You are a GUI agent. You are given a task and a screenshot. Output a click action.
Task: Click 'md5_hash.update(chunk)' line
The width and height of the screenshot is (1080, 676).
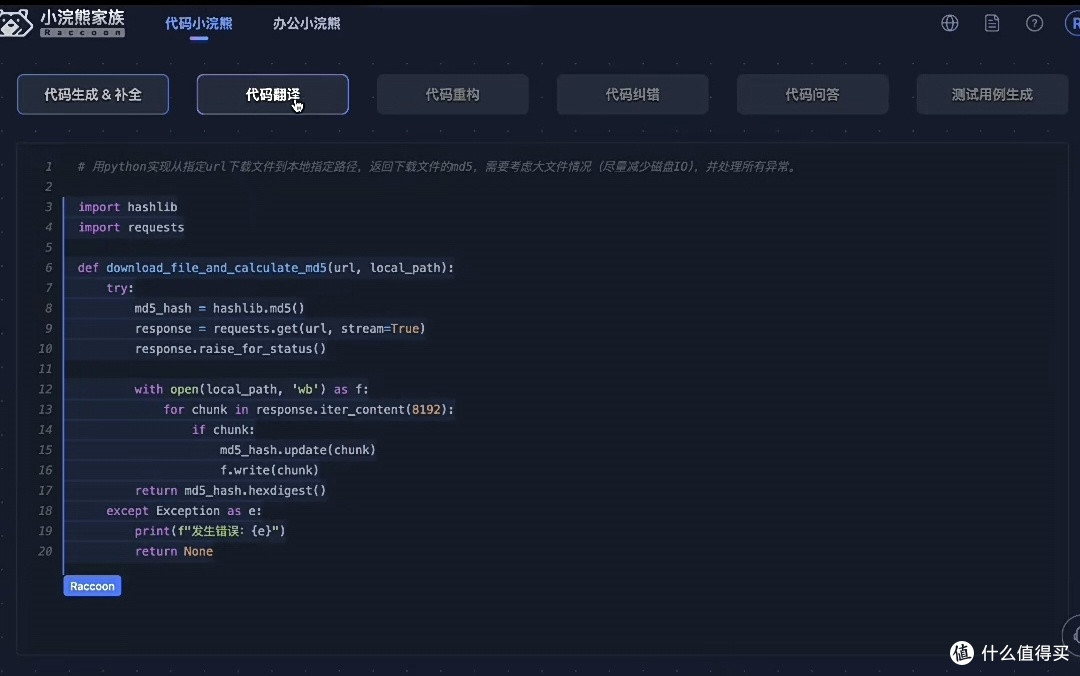298,450
